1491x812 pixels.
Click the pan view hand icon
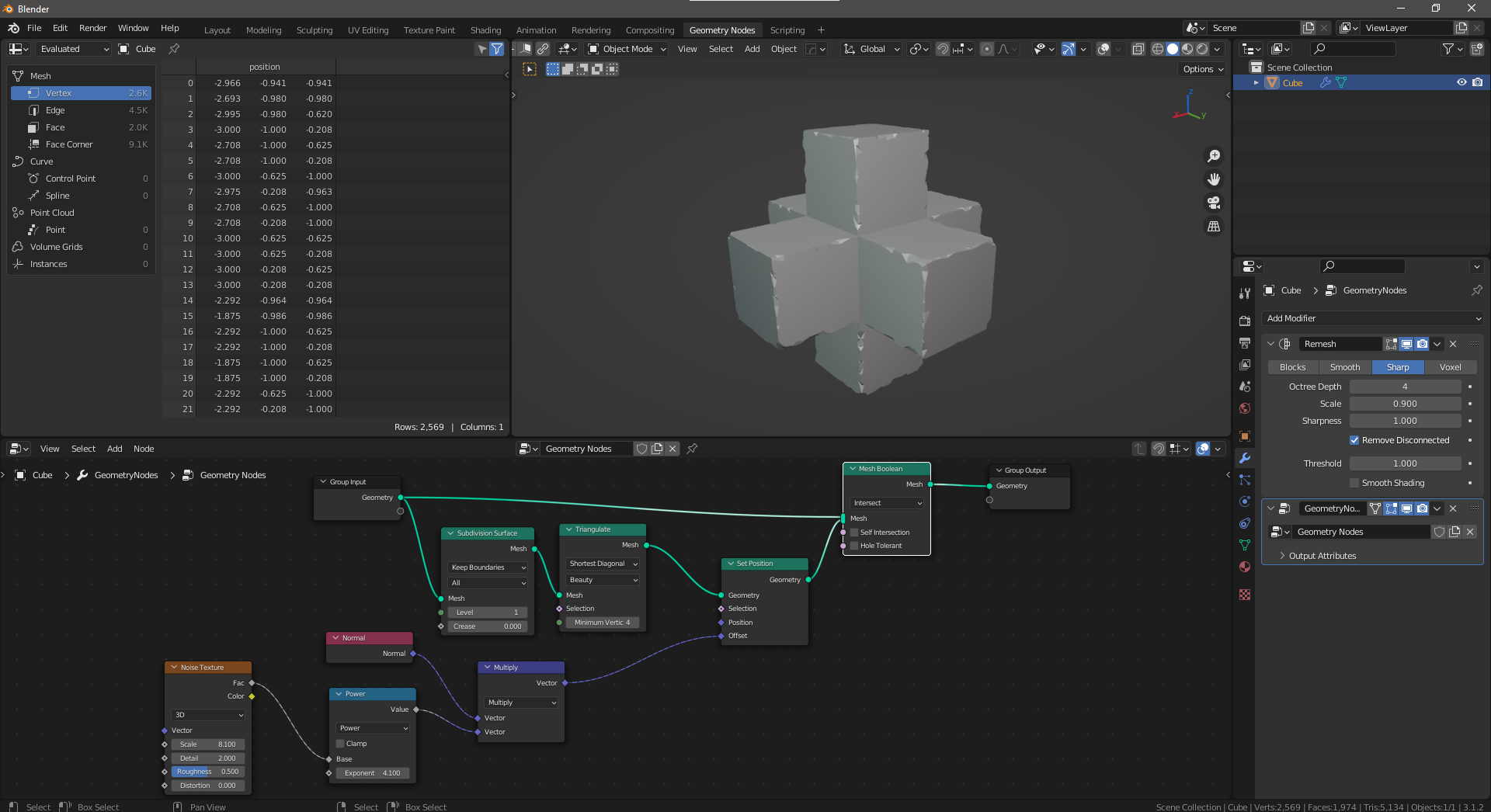1213,179
